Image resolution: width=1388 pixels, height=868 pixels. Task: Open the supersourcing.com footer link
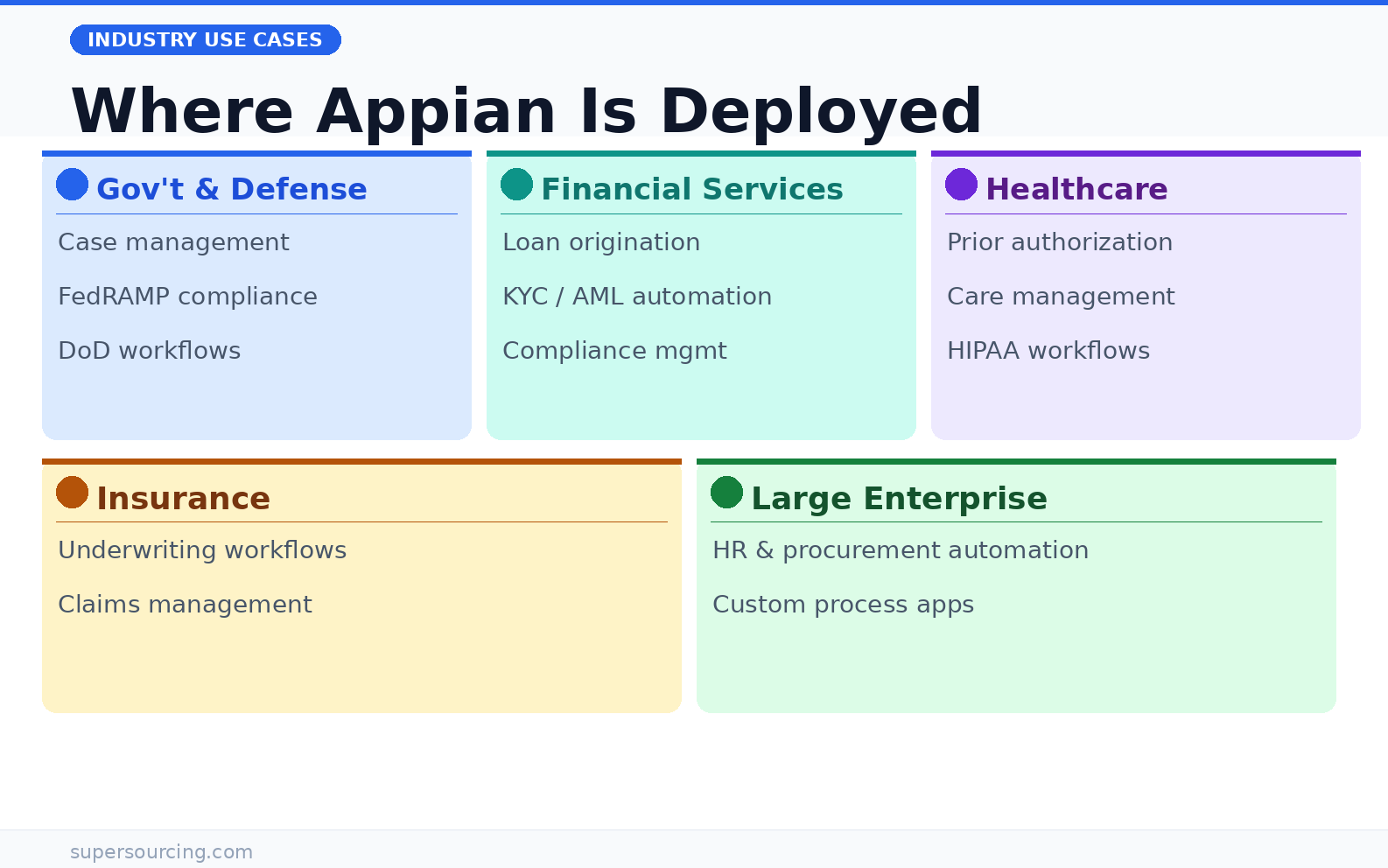[161, 852]
